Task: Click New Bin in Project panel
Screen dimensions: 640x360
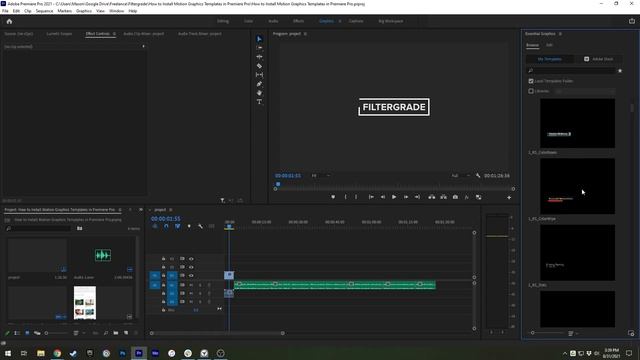Action: [x=116, y=333]
